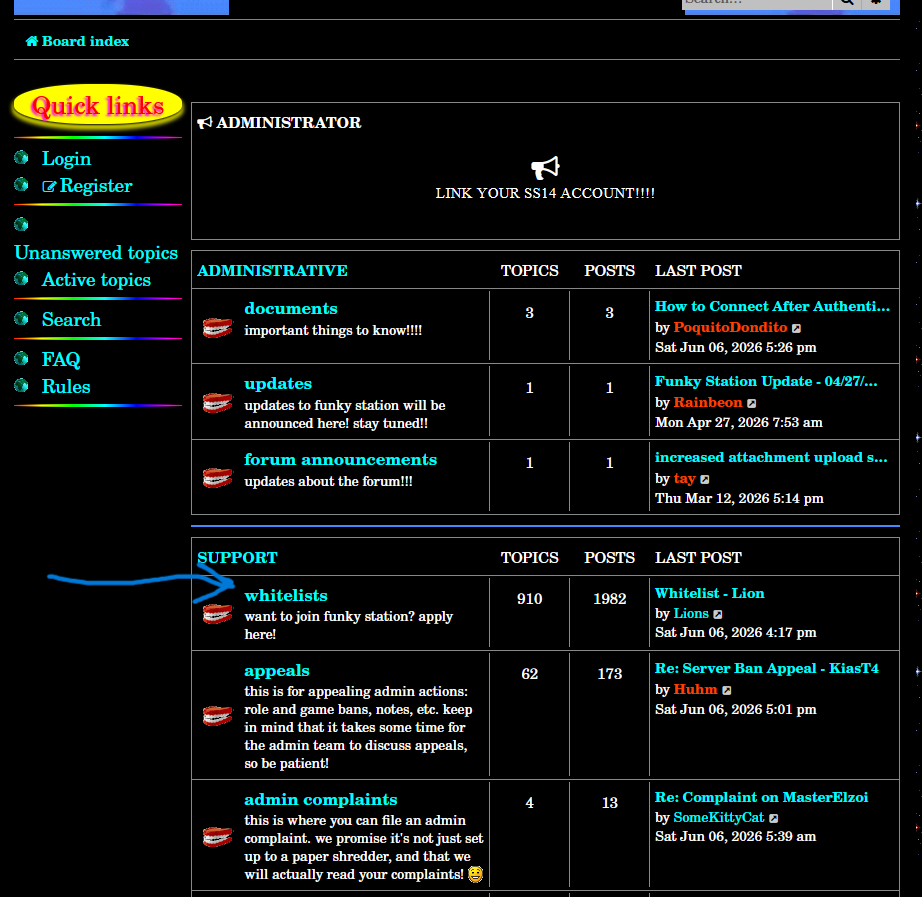
Task: Open Re: Server Ban Appeal - KiasT4
Action: coord(767,668)
